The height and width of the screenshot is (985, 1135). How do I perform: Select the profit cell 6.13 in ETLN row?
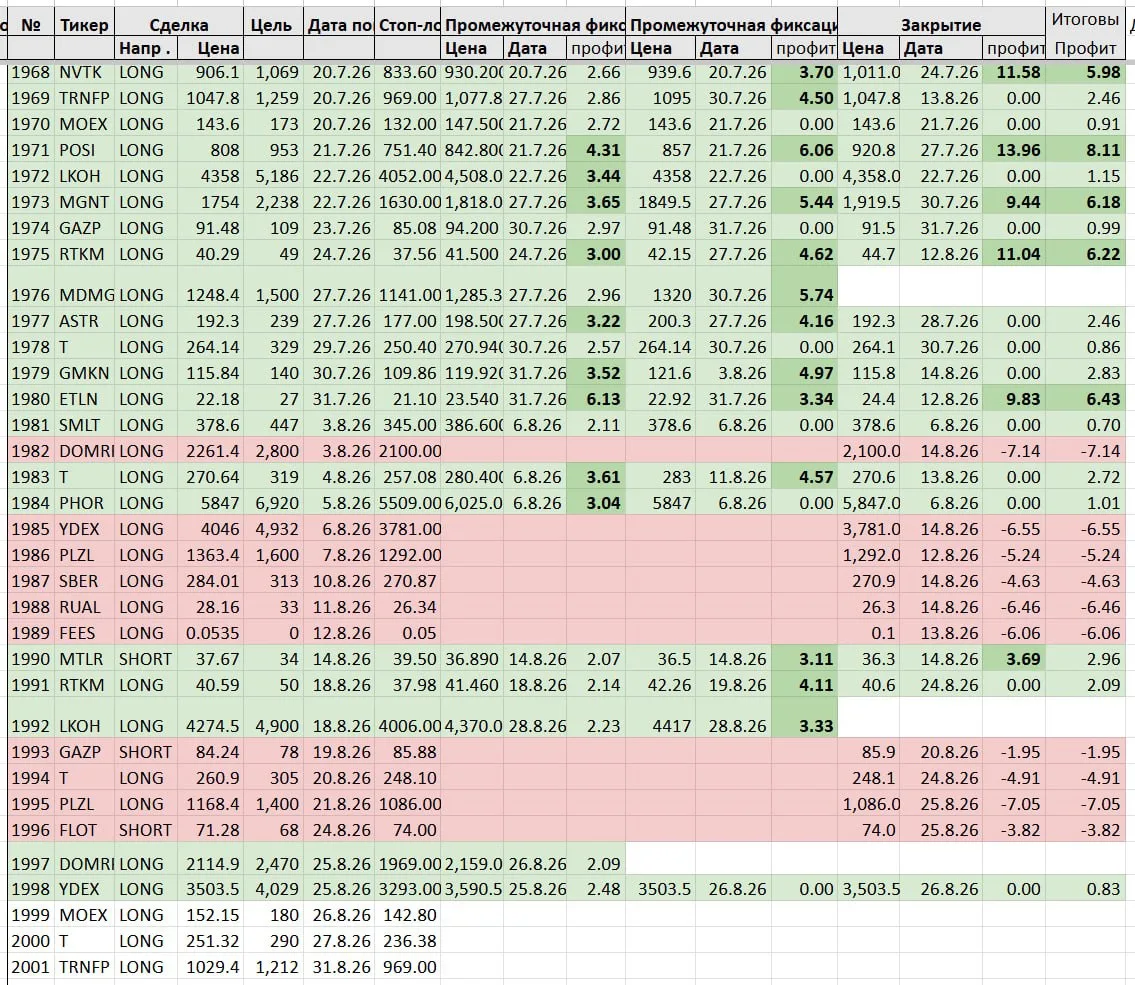[596, 400]
